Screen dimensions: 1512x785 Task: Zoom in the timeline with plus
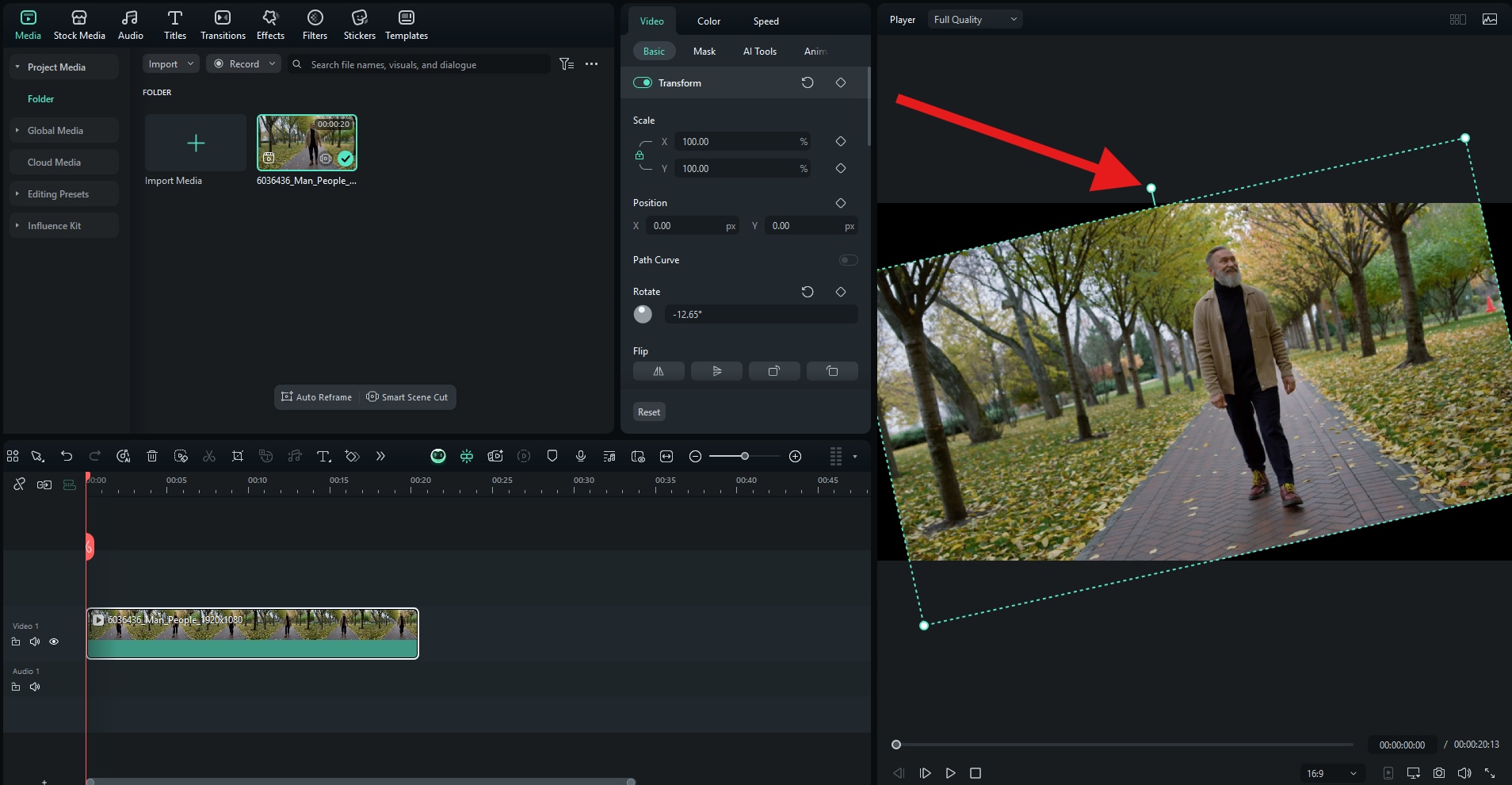796,456
